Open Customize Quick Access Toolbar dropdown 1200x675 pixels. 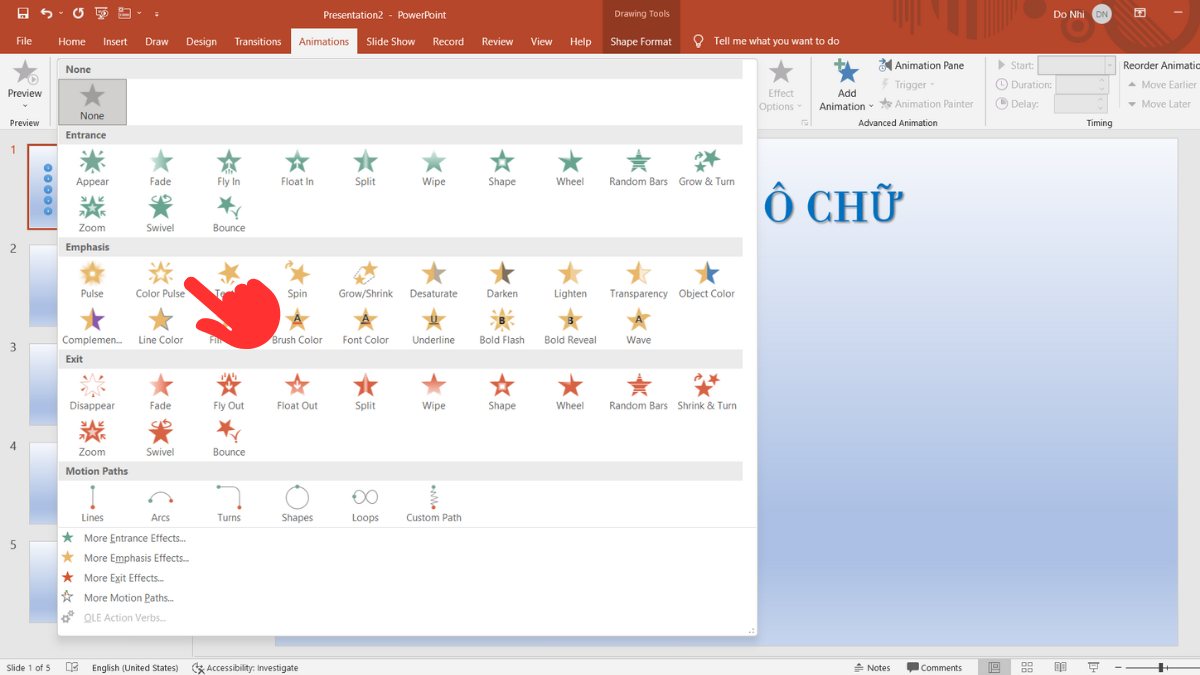pyautogui.click(x=157, y=14)
